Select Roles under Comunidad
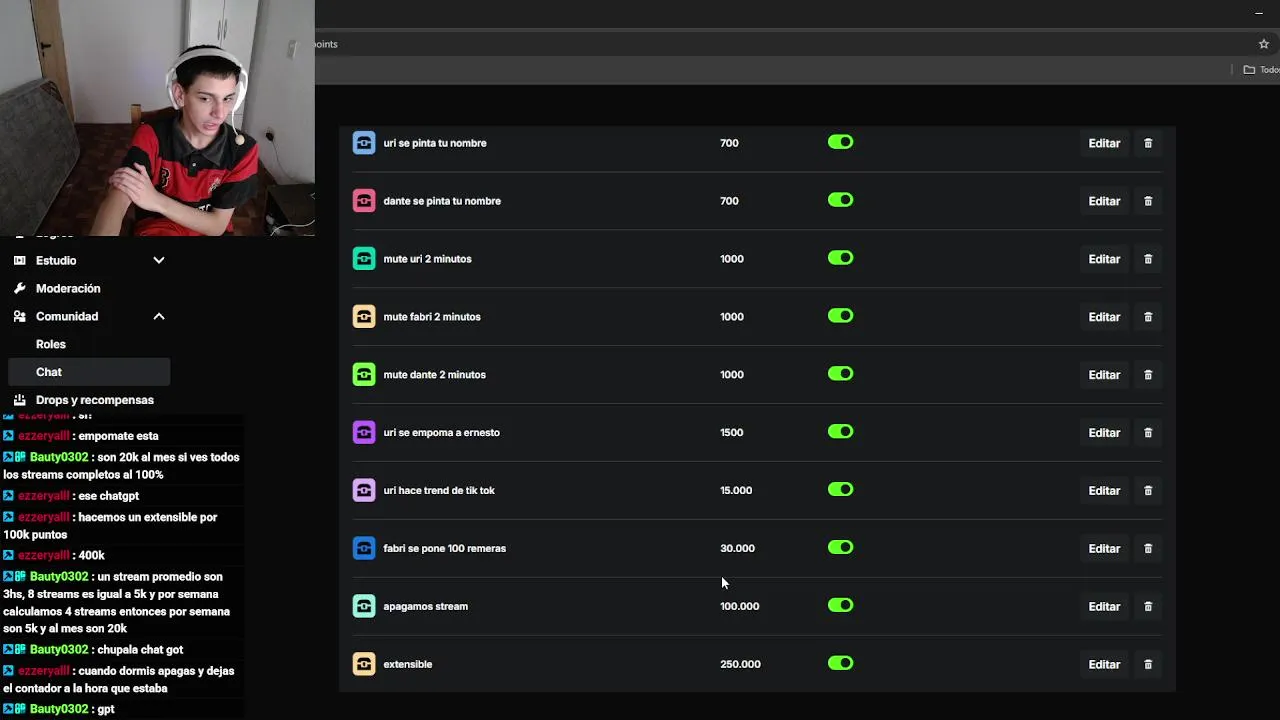Image resolution: width=1280 pixels, height=720 pixels. (51, 344)
